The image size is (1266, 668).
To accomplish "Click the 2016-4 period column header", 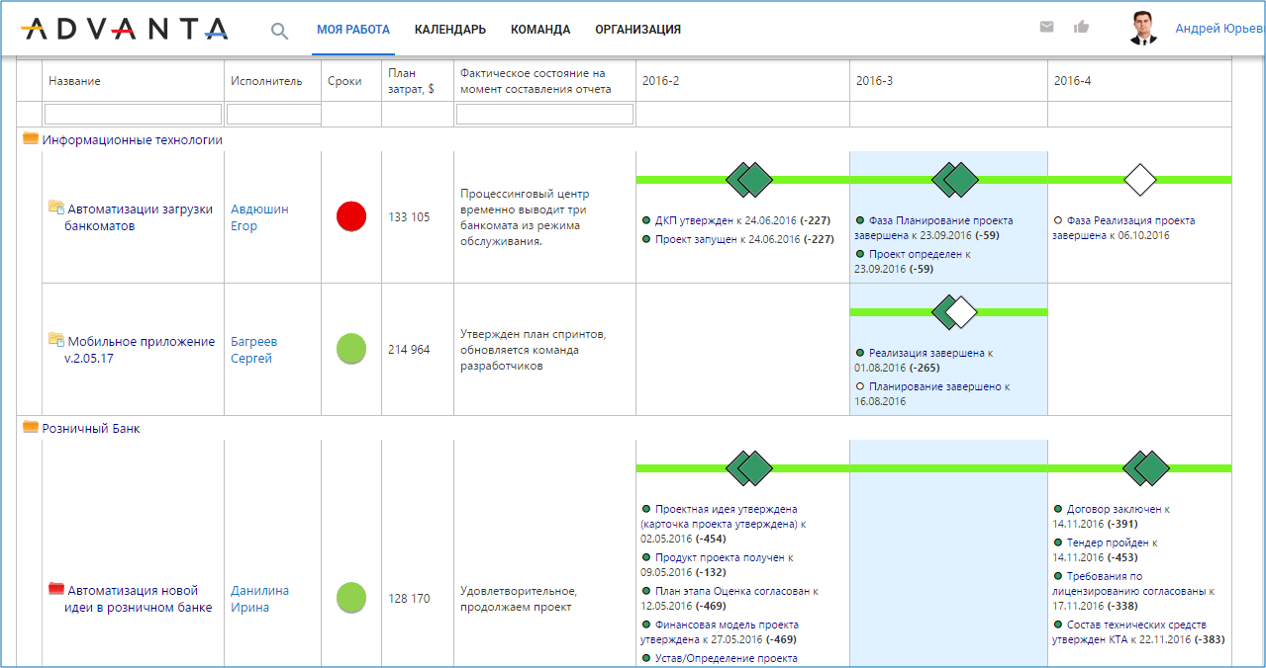I will click(1073, 81).
